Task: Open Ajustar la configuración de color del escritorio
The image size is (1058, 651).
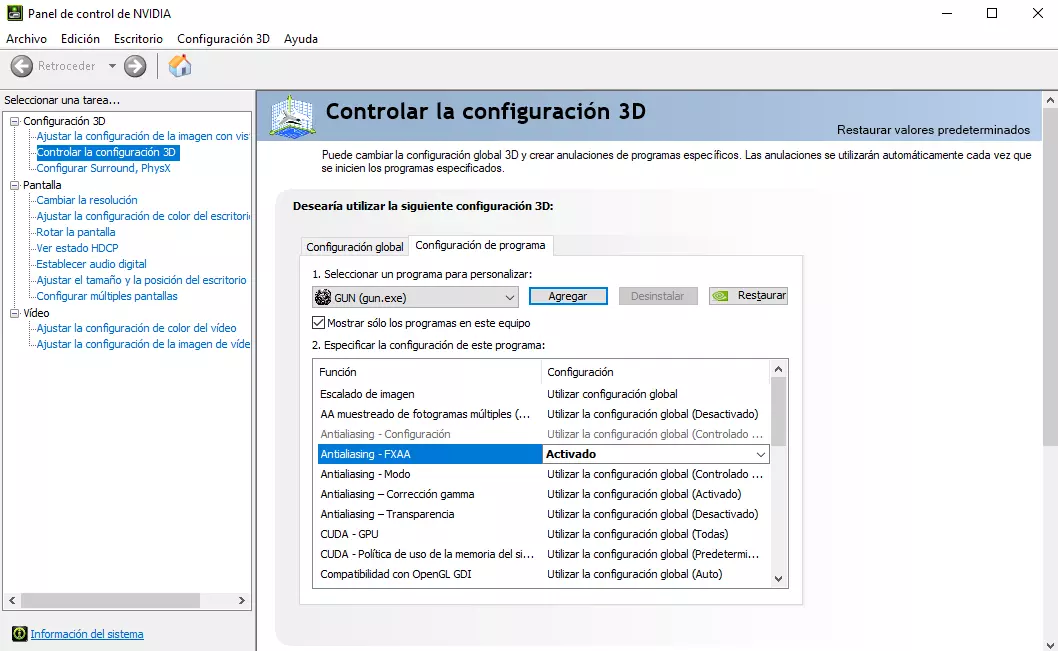Action: pos(142,216)
